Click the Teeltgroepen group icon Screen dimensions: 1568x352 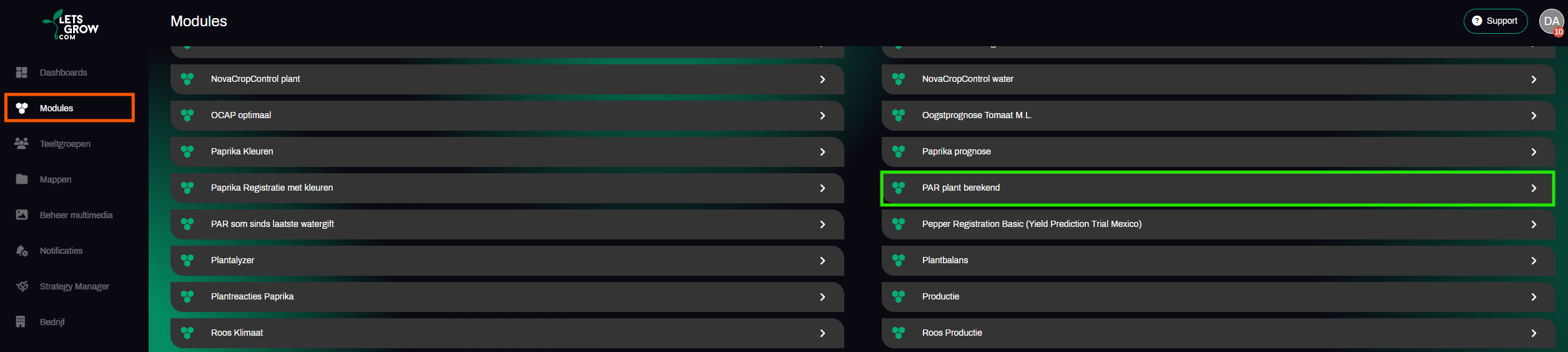pos(22,144)
